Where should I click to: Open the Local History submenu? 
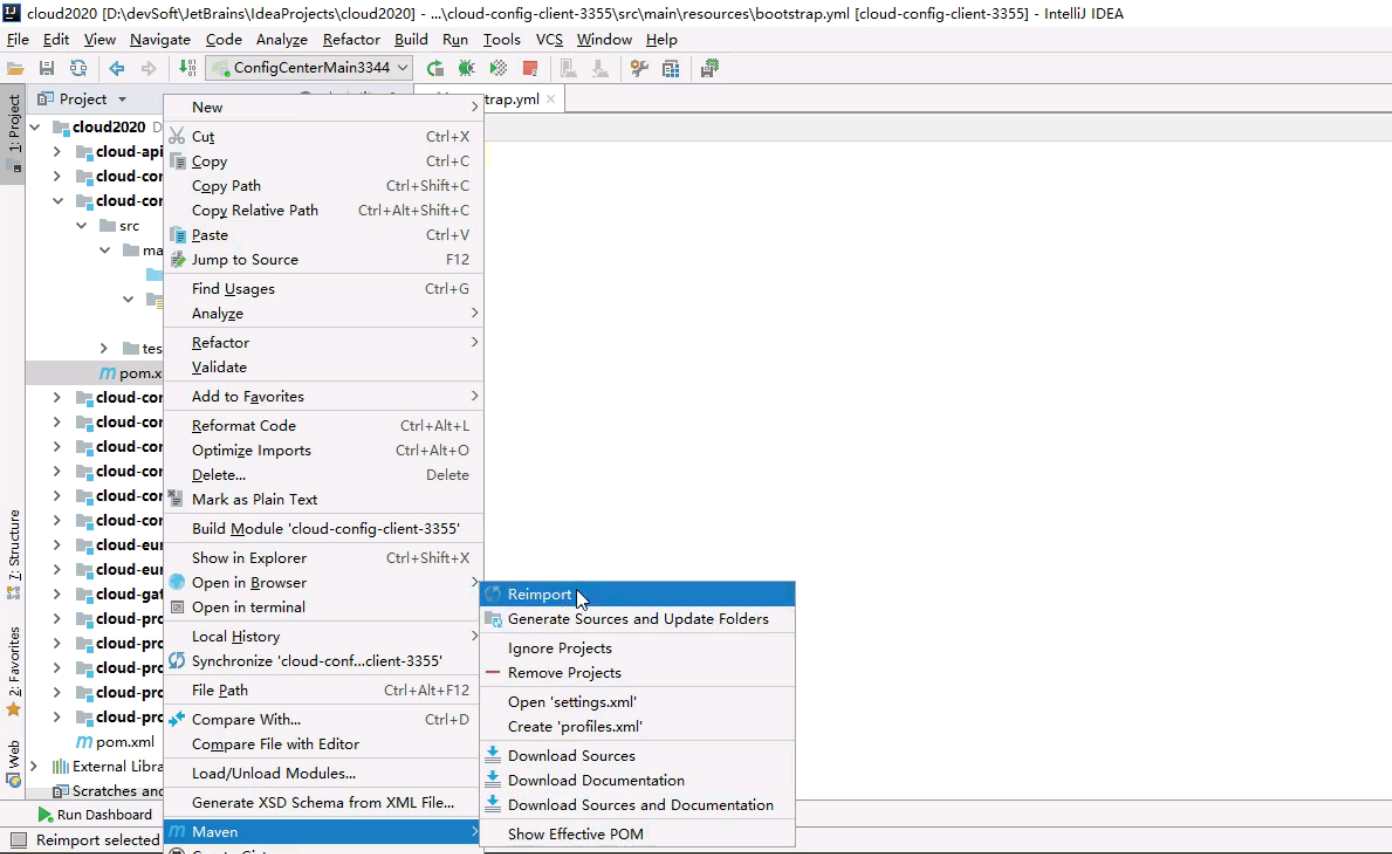(323, 636)
